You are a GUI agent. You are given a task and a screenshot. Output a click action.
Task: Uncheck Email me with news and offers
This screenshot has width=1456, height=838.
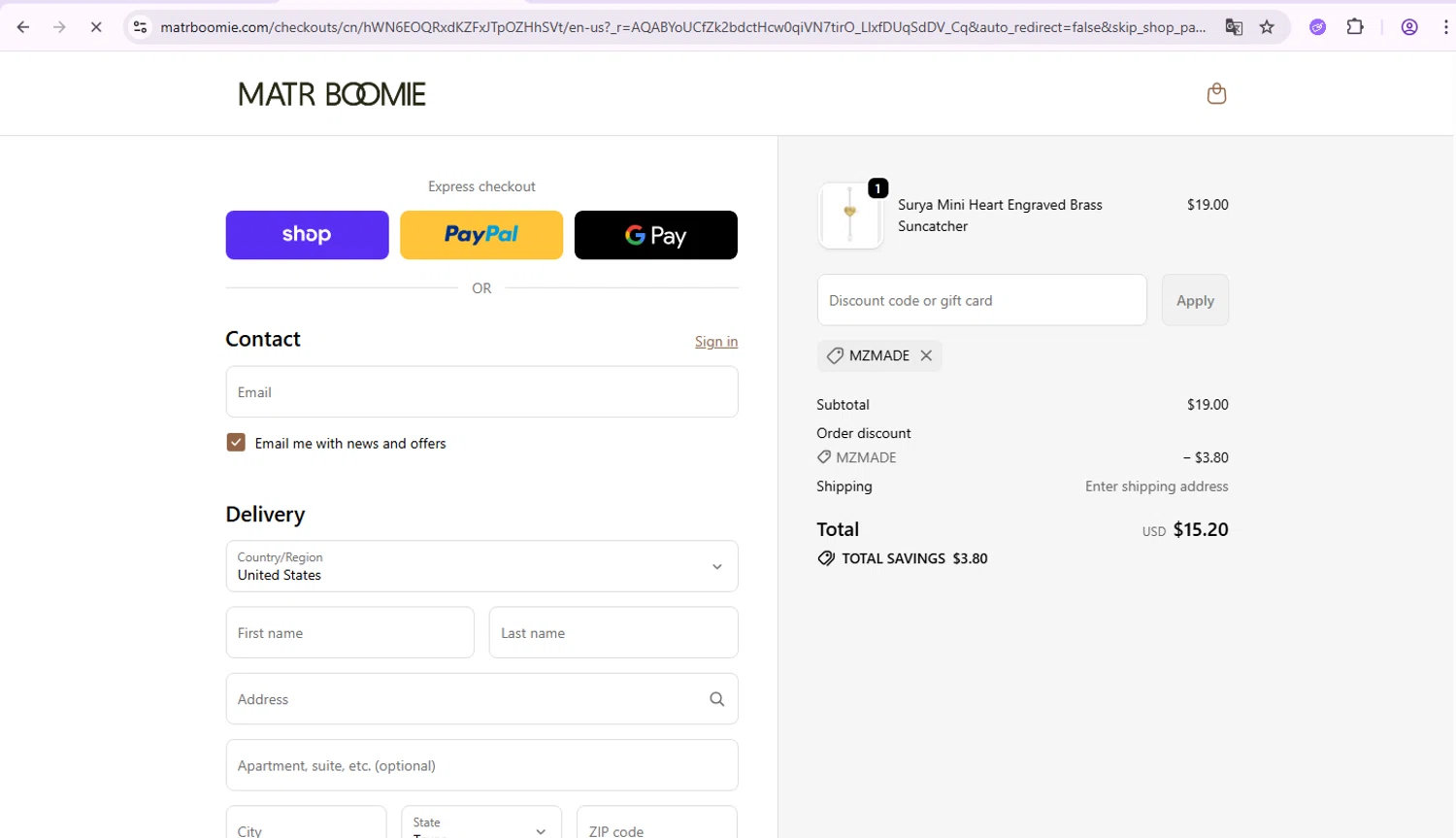(x=236, y=443)
